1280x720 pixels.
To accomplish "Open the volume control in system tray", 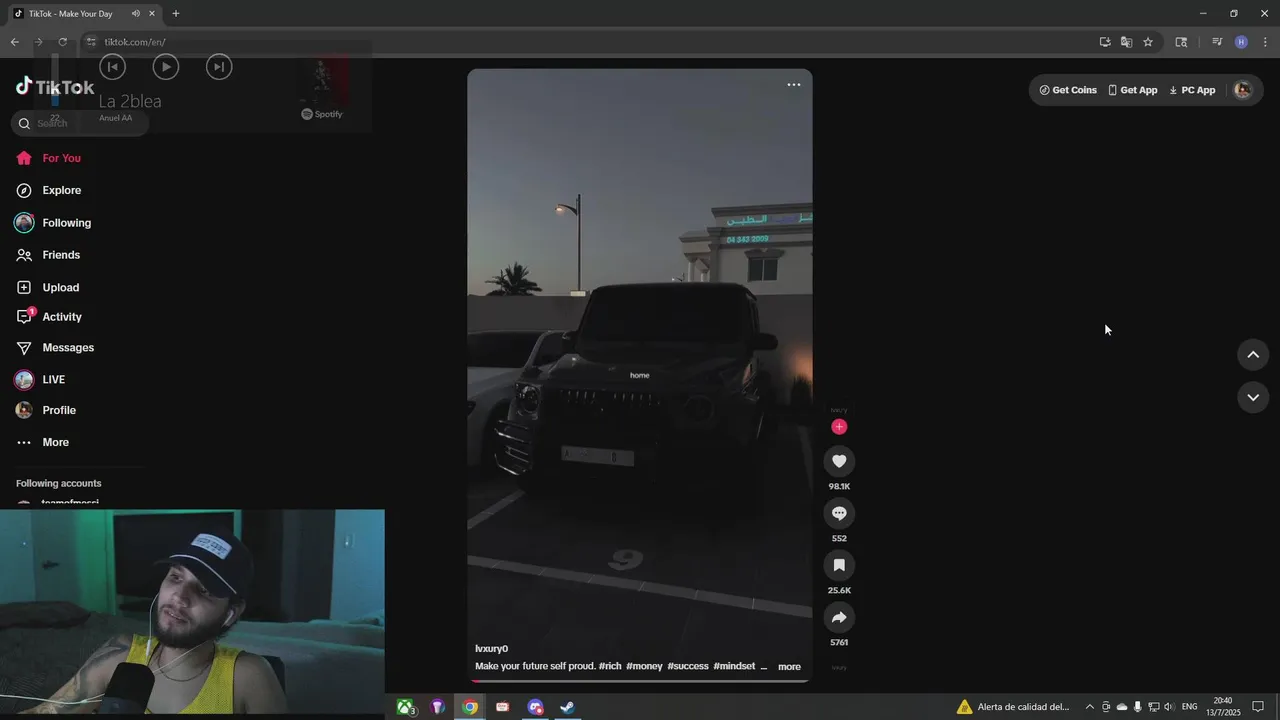I will pyautogui.click(x=1169, y=707).
